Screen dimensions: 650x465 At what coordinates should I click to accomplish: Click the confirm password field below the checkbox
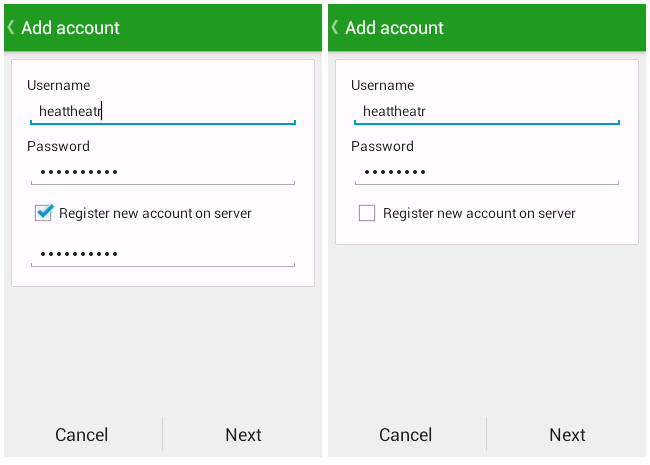162,254
